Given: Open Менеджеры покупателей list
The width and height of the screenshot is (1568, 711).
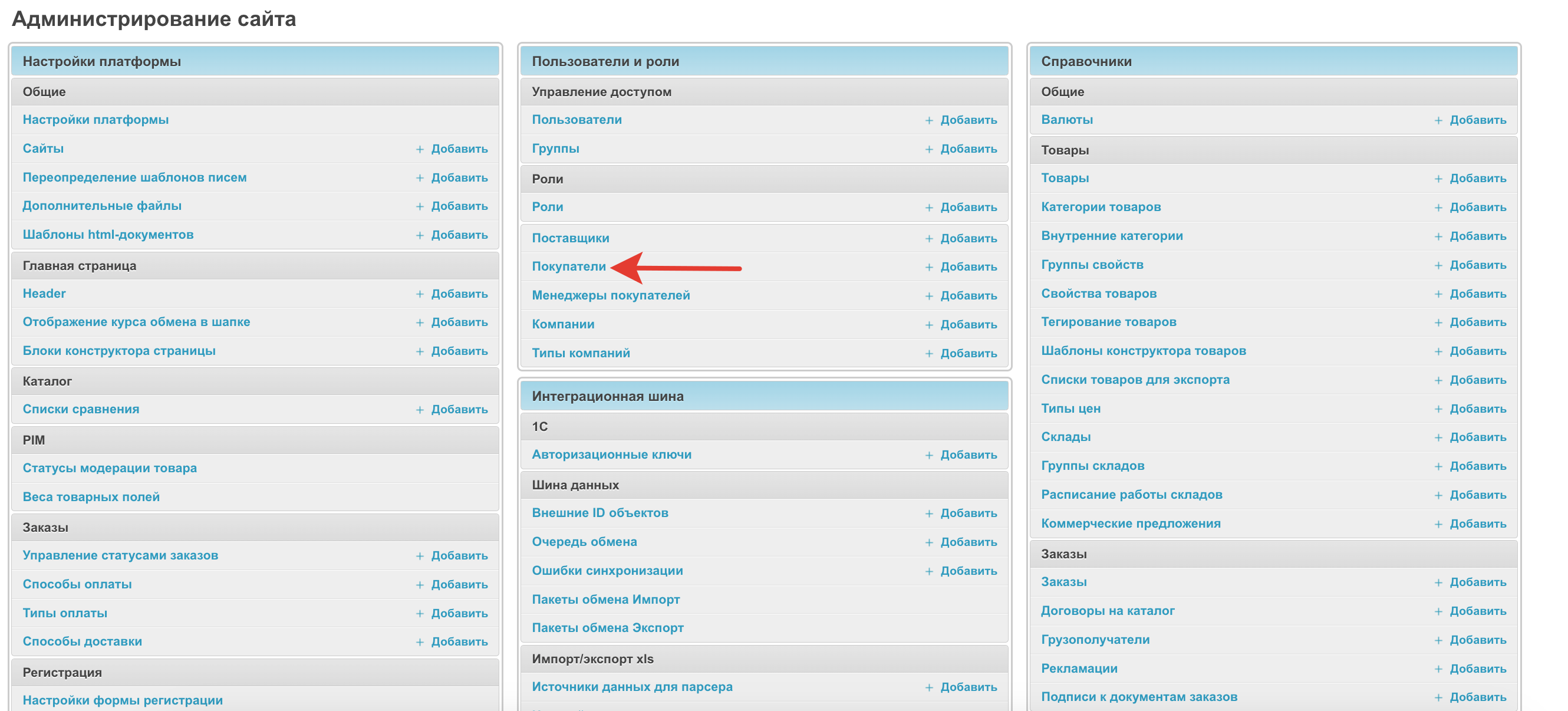Looking at the screenshot, I should 611,296.
